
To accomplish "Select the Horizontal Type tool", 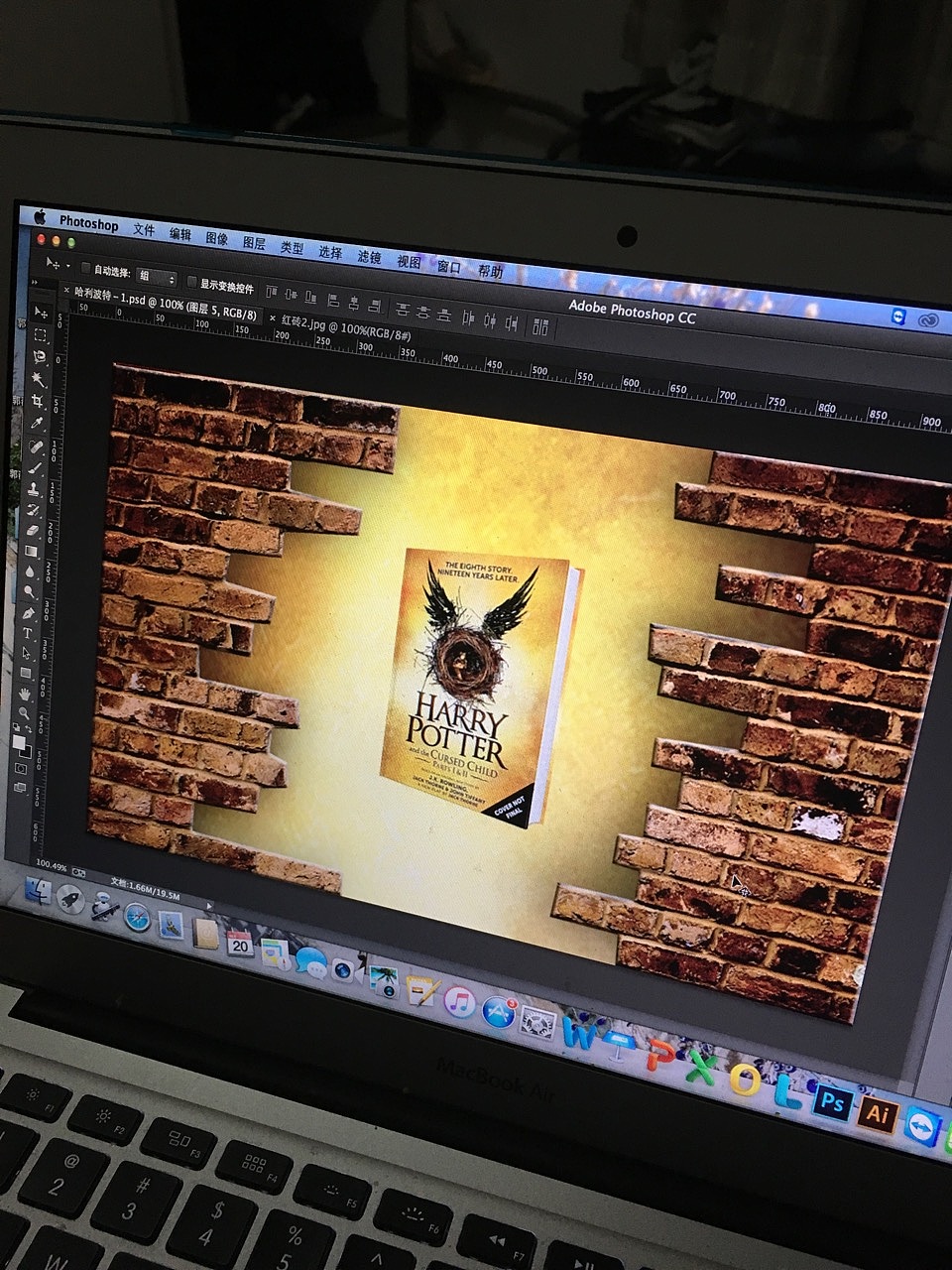I will (x=27, y=633).
